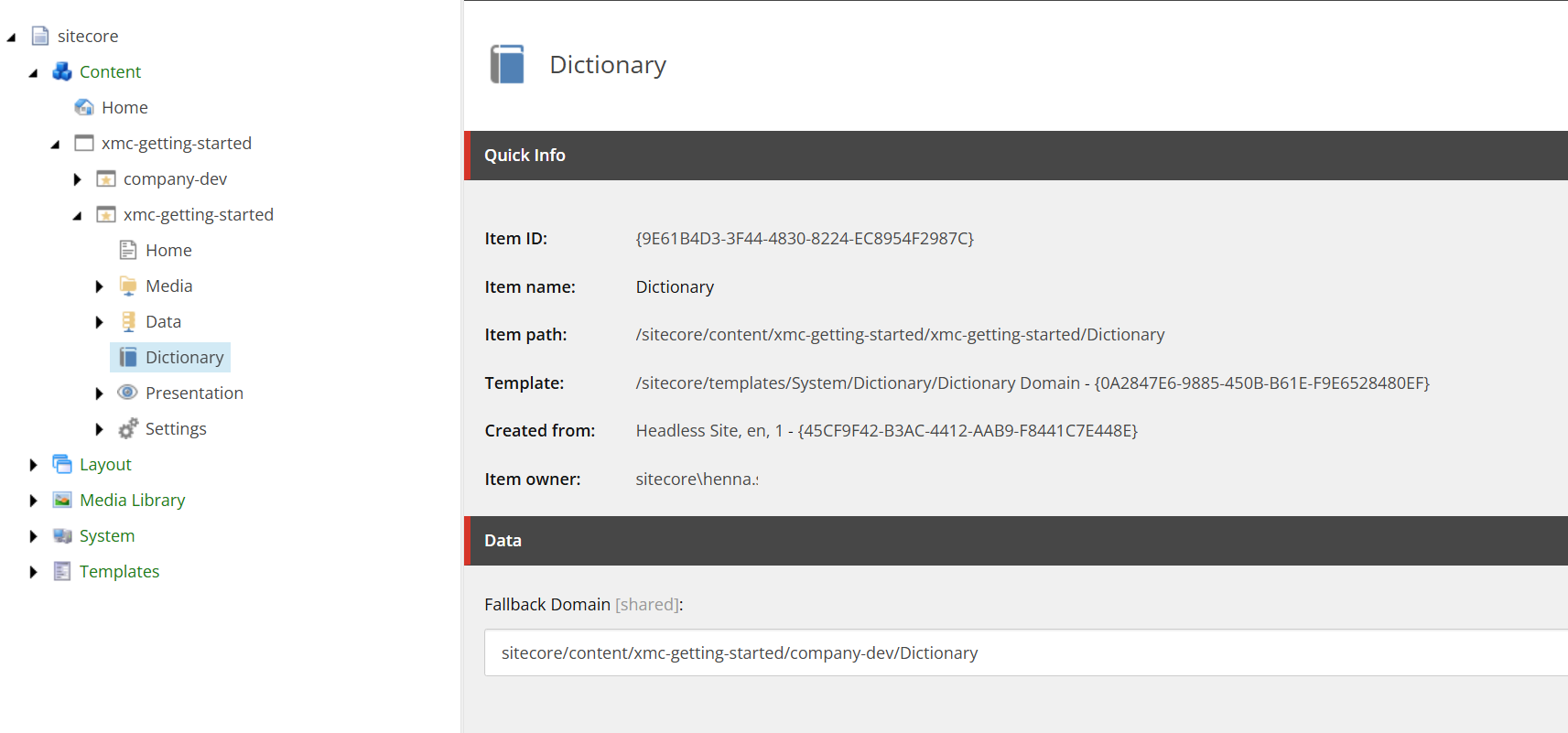This screenshot has height=733, width=1568.
Task: Click the blue Content cubes icon
Action: [62, 71]
